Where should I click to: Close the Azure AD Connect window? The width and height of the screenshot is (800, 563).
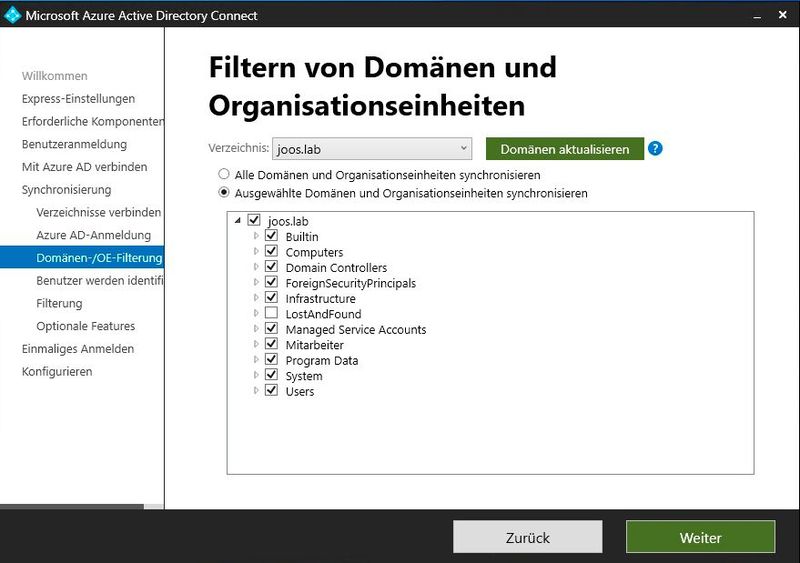[783, 15]
